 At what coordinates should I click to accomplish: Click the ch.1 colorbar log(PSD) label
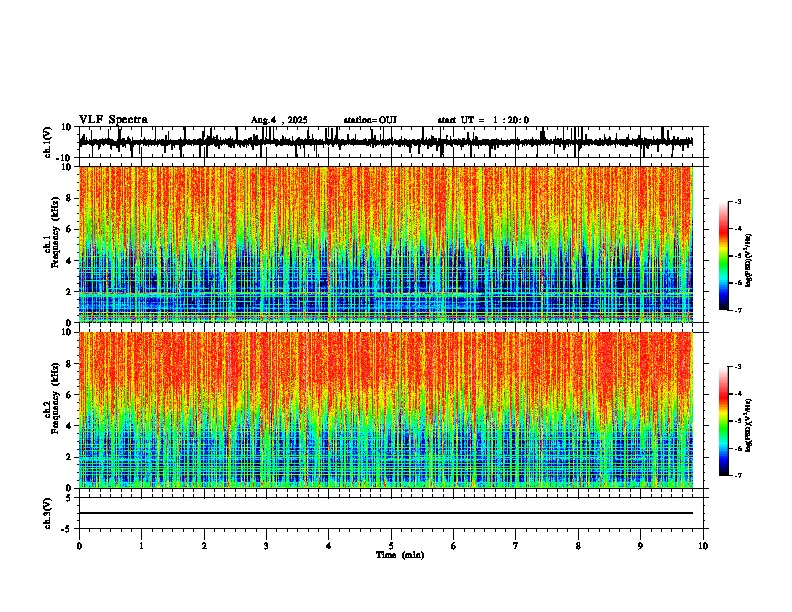pos(748,260)
